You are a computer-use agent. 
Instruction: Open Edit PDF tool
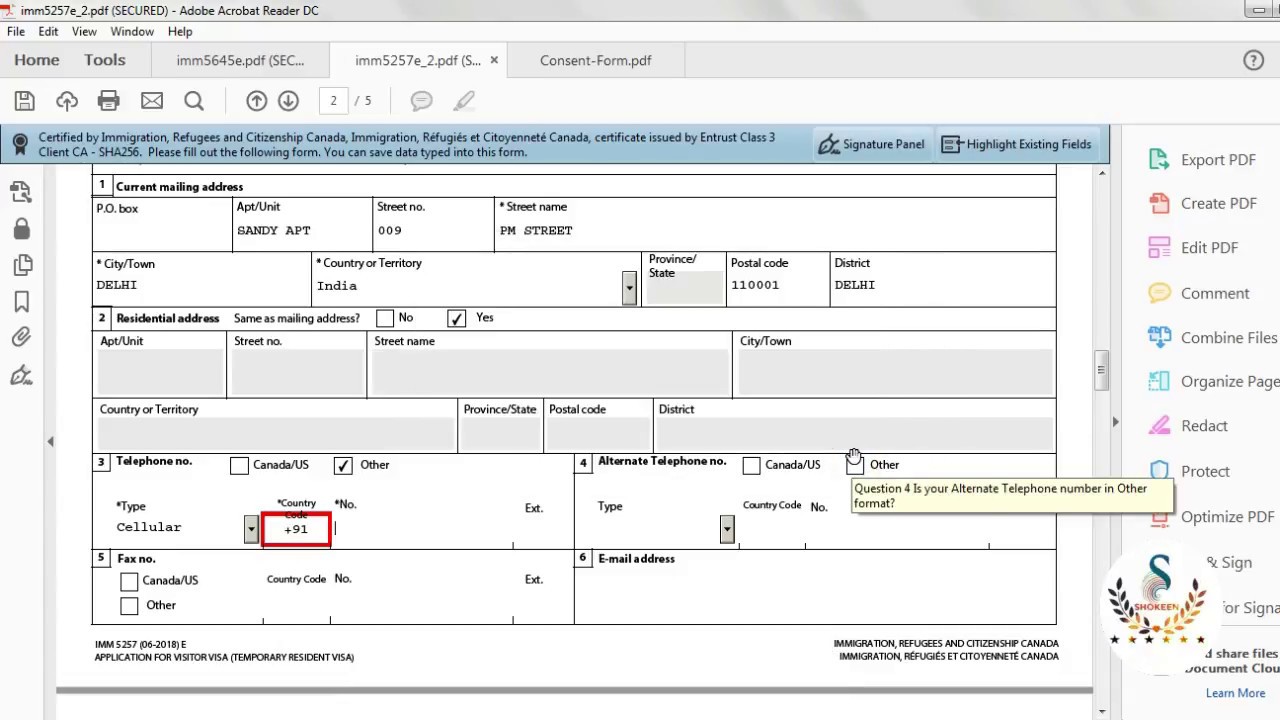point(1194,248)
